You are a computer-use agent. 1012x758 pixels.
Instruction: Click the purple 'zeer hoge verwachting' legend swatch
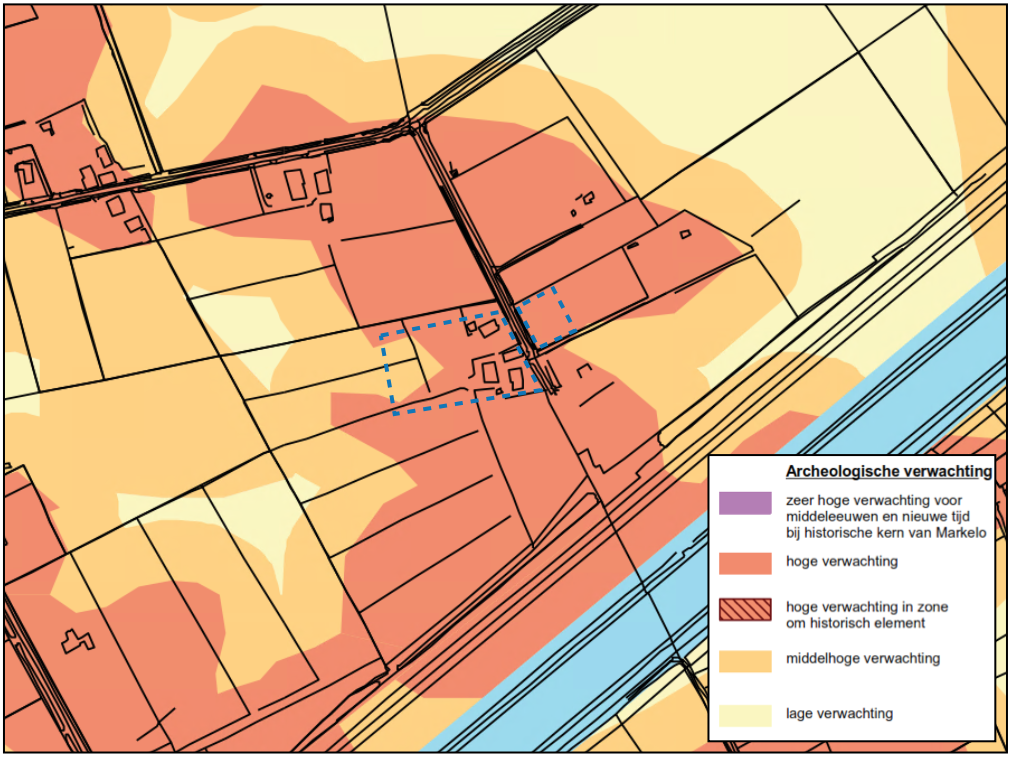point(745,503)
